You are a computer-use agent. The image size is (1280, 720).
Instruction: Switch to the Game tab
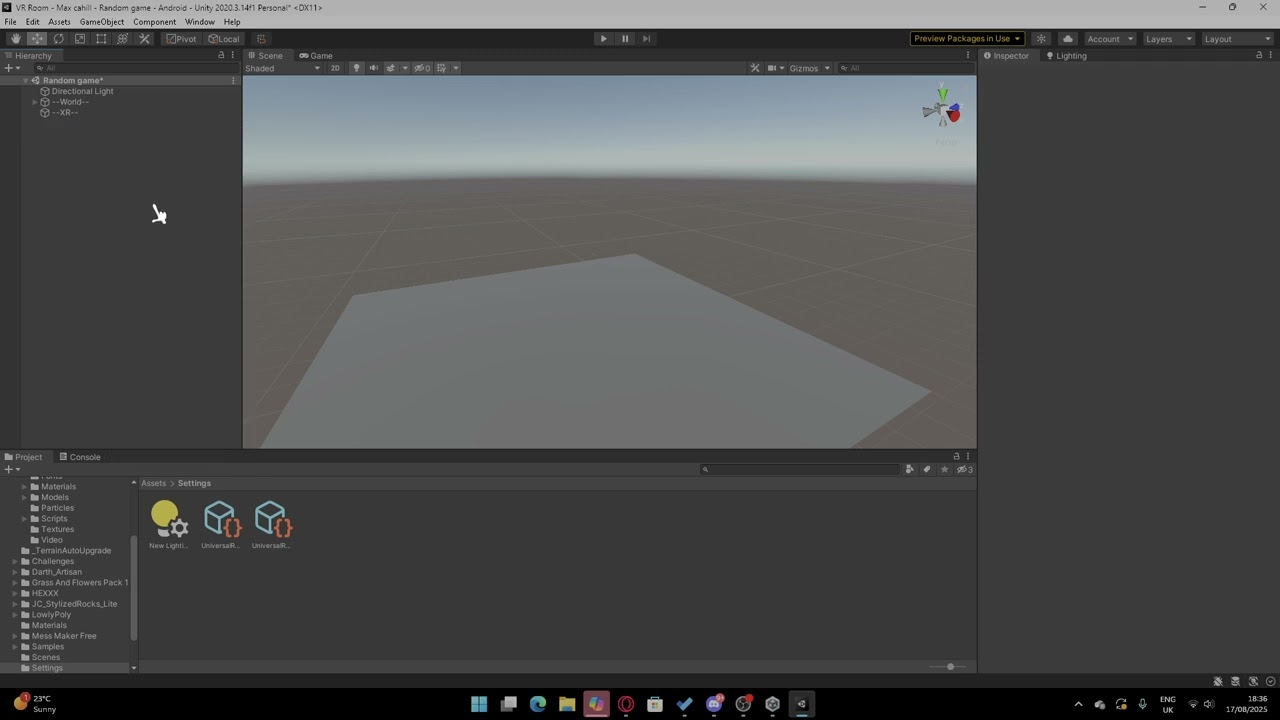[x=316, y=55]
